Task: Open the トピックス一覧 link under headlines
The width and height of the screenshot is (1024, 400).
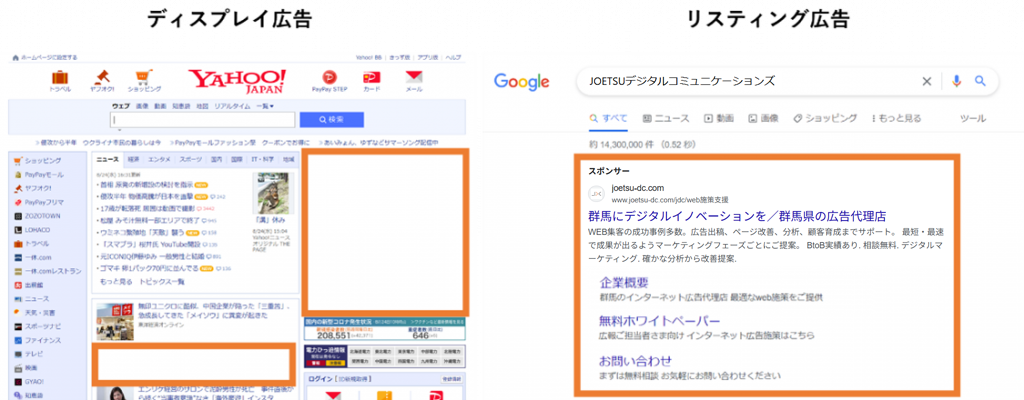Action: tap(162, 282)
